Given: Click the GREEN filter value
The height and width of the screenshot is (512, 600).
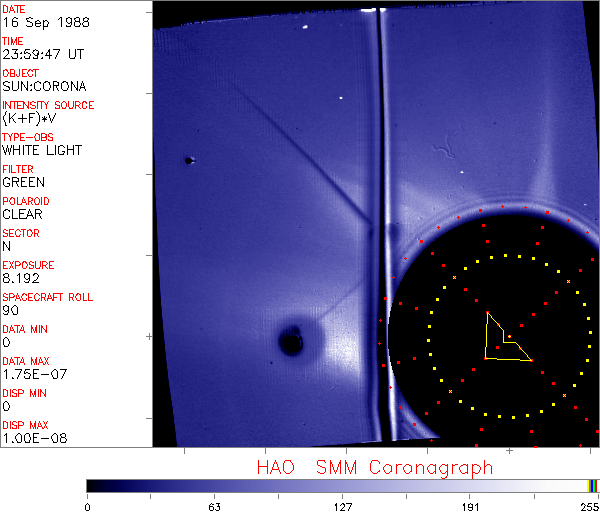Looking at the screenshot, I should pos(23,182).
